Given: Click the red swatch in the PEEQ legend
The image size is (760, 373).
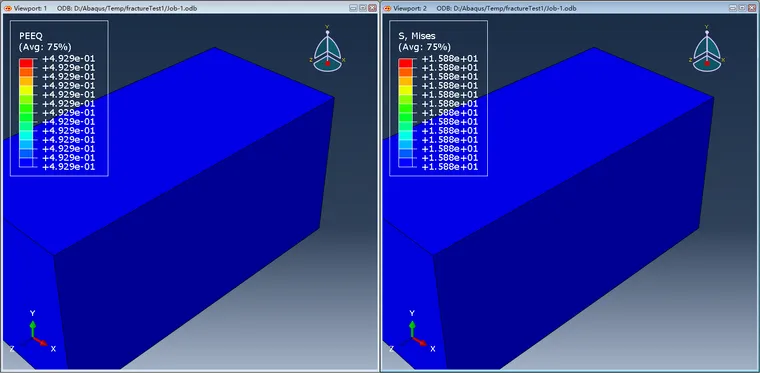Looking at the screenshot, I should tap(26, 63).
